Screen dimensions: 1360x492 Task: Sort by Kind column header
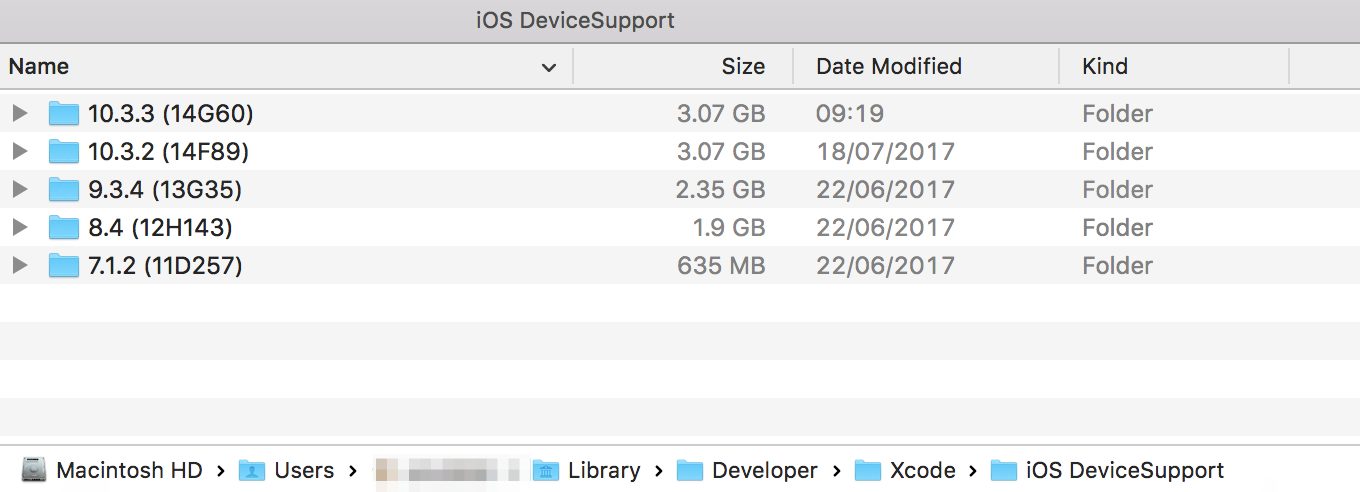coord(1105,67)
